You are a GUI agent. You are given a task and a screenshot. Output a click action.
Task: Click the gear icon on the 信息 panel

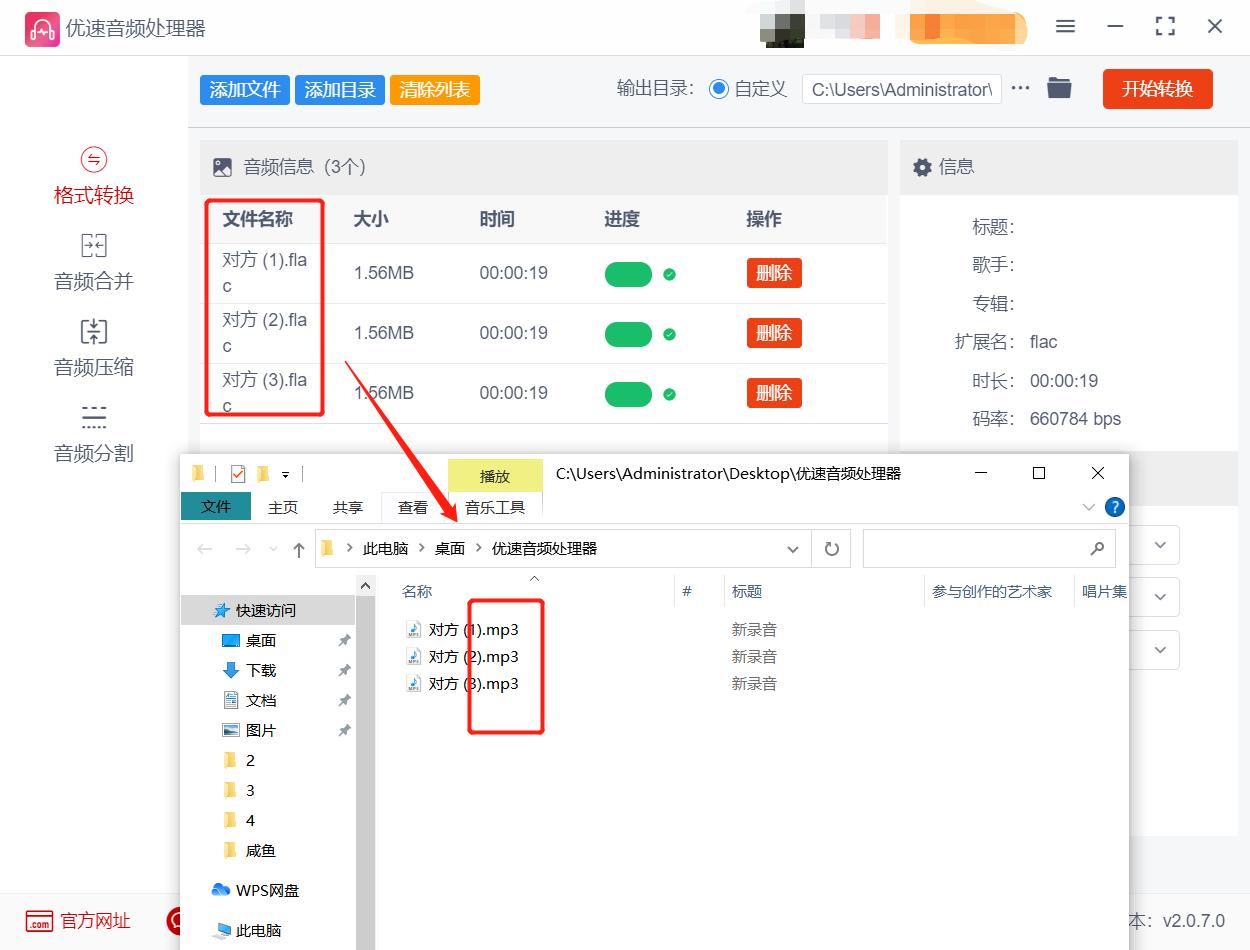click(922, 166)
